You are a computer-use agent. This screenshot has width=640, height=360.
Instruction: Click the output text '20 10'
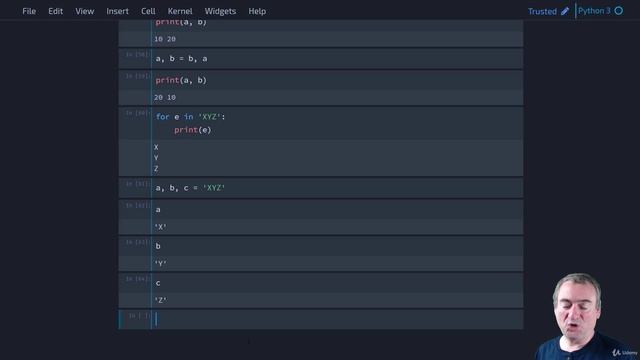point(165,97)
